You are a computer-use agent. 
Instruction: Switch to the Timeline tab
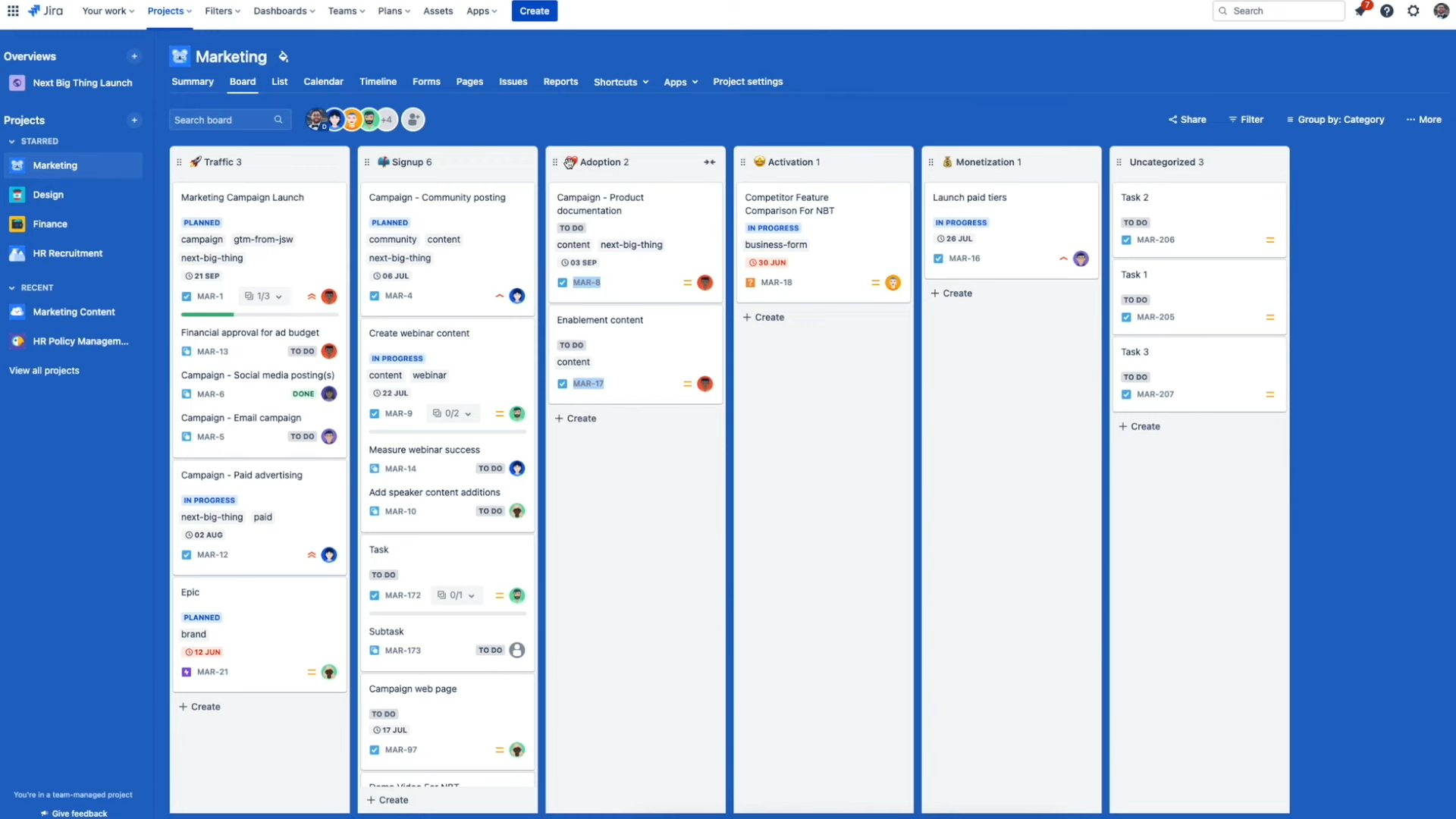point(378,81)
